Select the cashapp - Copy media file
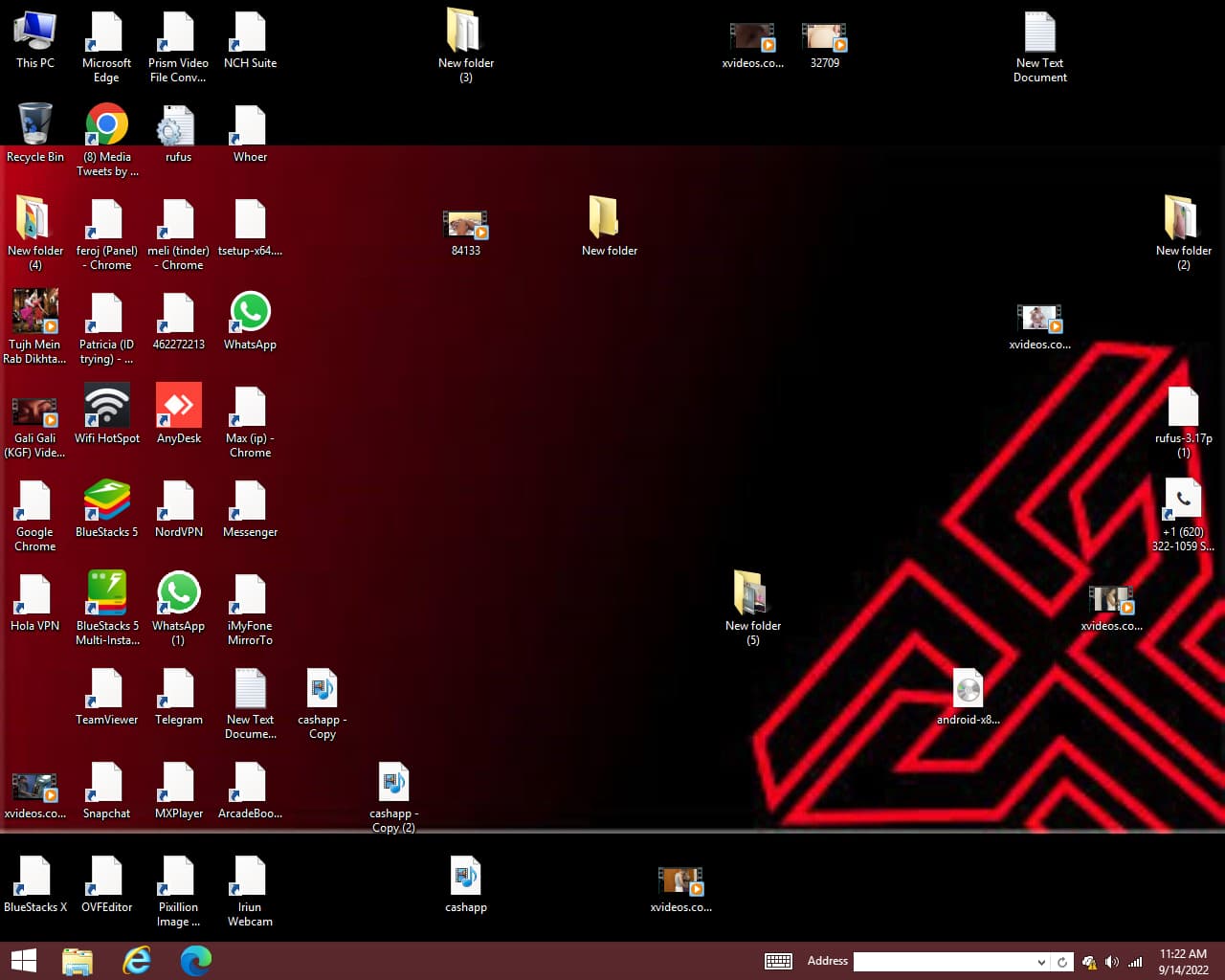 (323, 703)
